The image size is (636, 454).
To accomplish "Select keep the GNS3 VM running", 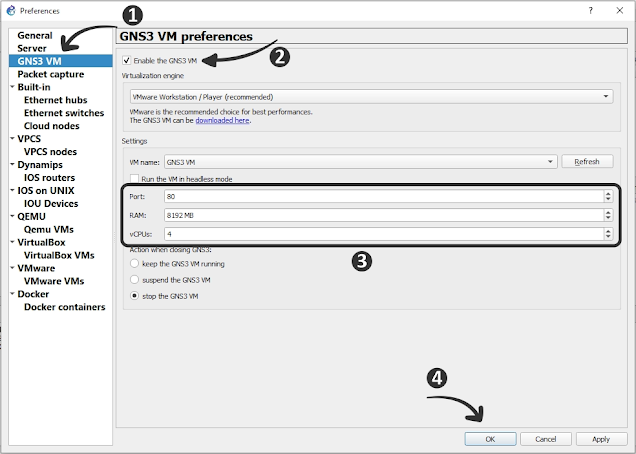I will [x=134, y=263].
